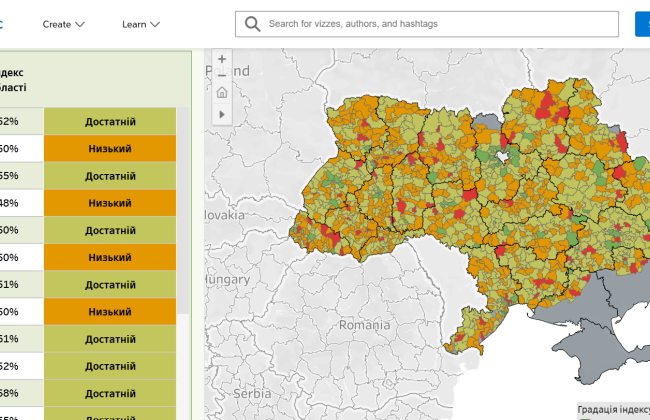The width and height of the screenshot is (650, 420).
Task: Select Низький cell in the 48% row
Action: (110, 203)
